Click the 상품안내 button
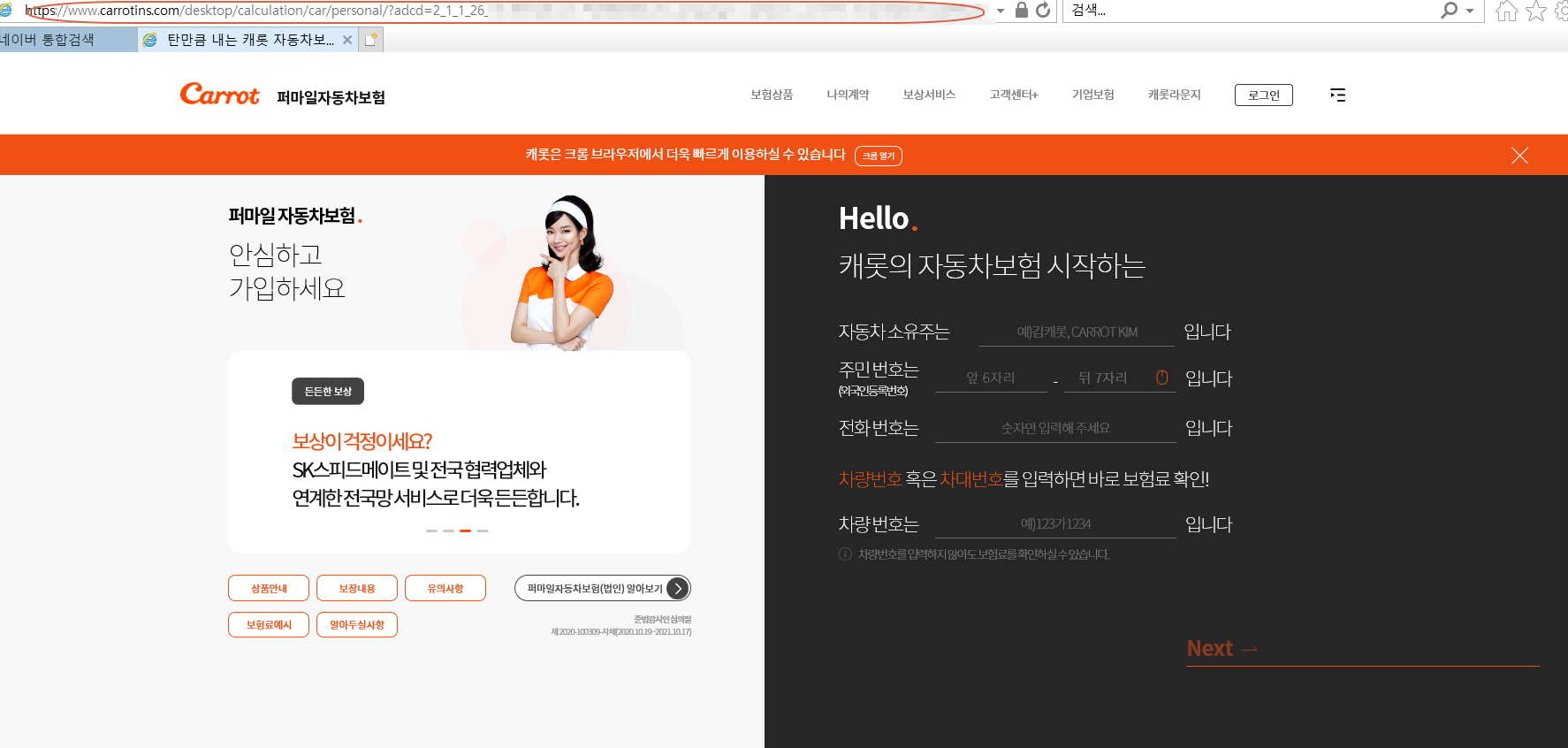 coord(269,588)
